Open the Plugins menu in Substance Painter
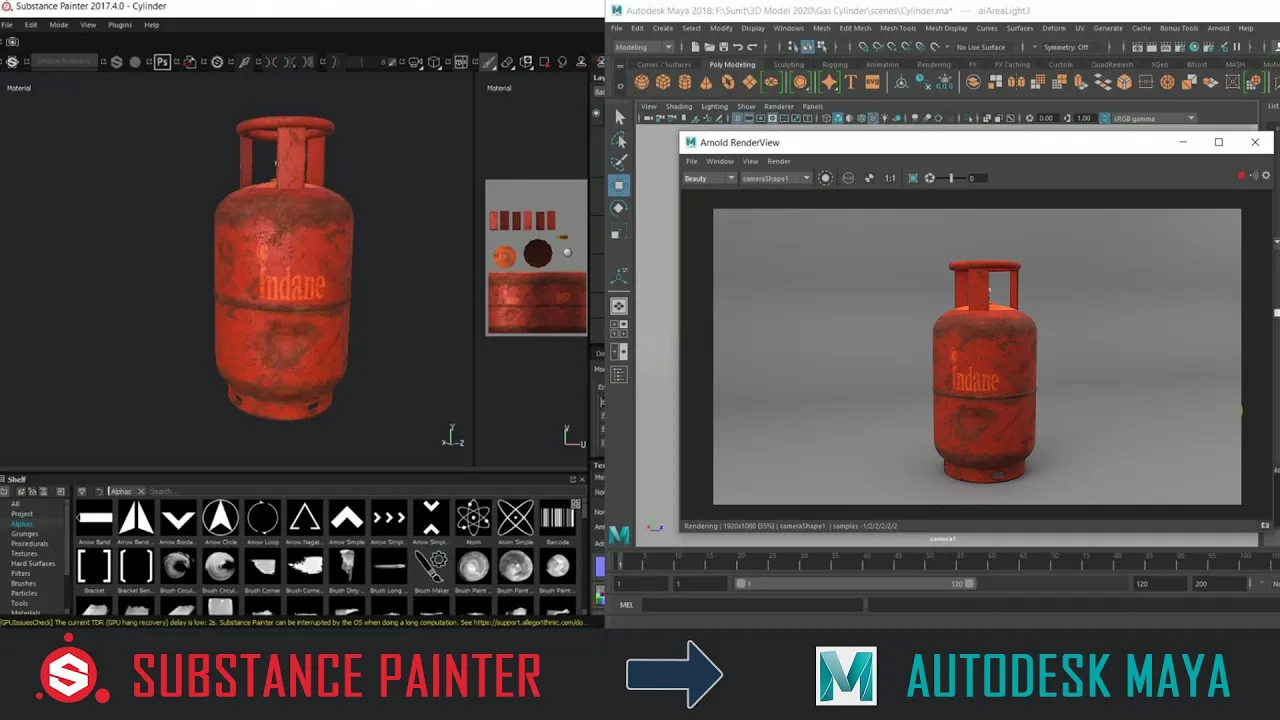1280x720 pixels. (119, 25)
